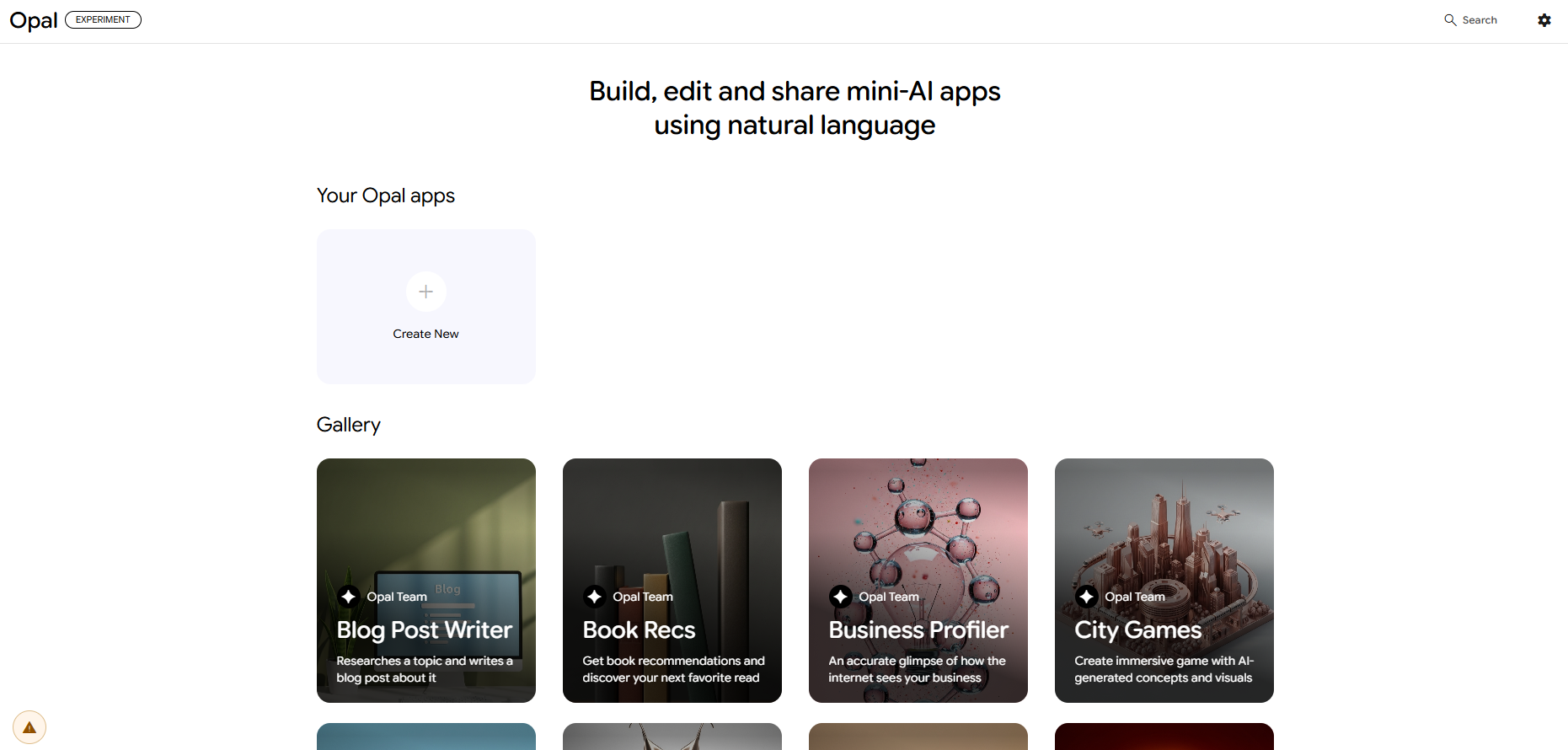Open the City Games gallery card

point(1164,581)
